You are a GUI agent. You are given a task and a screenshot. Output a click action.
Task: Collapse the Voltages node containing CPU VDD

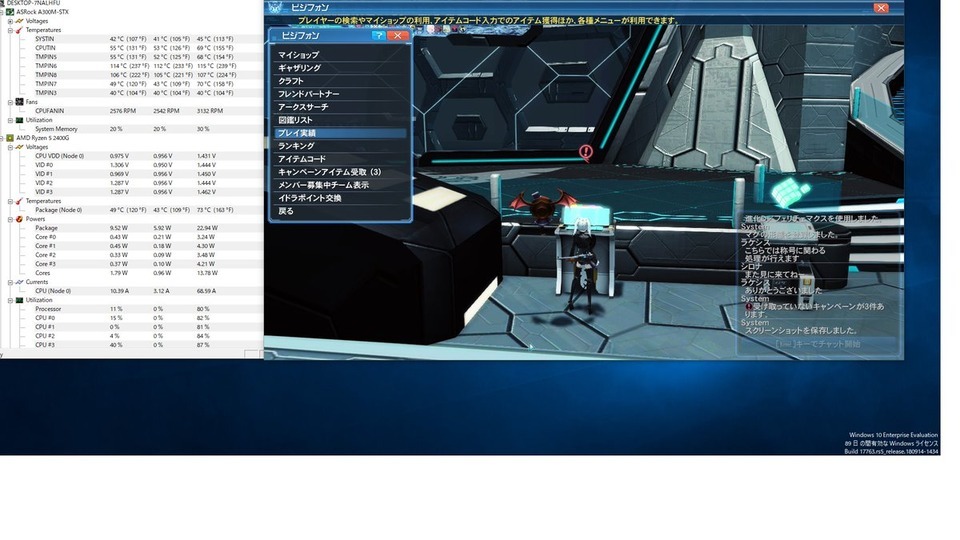[x=10, y=148]
